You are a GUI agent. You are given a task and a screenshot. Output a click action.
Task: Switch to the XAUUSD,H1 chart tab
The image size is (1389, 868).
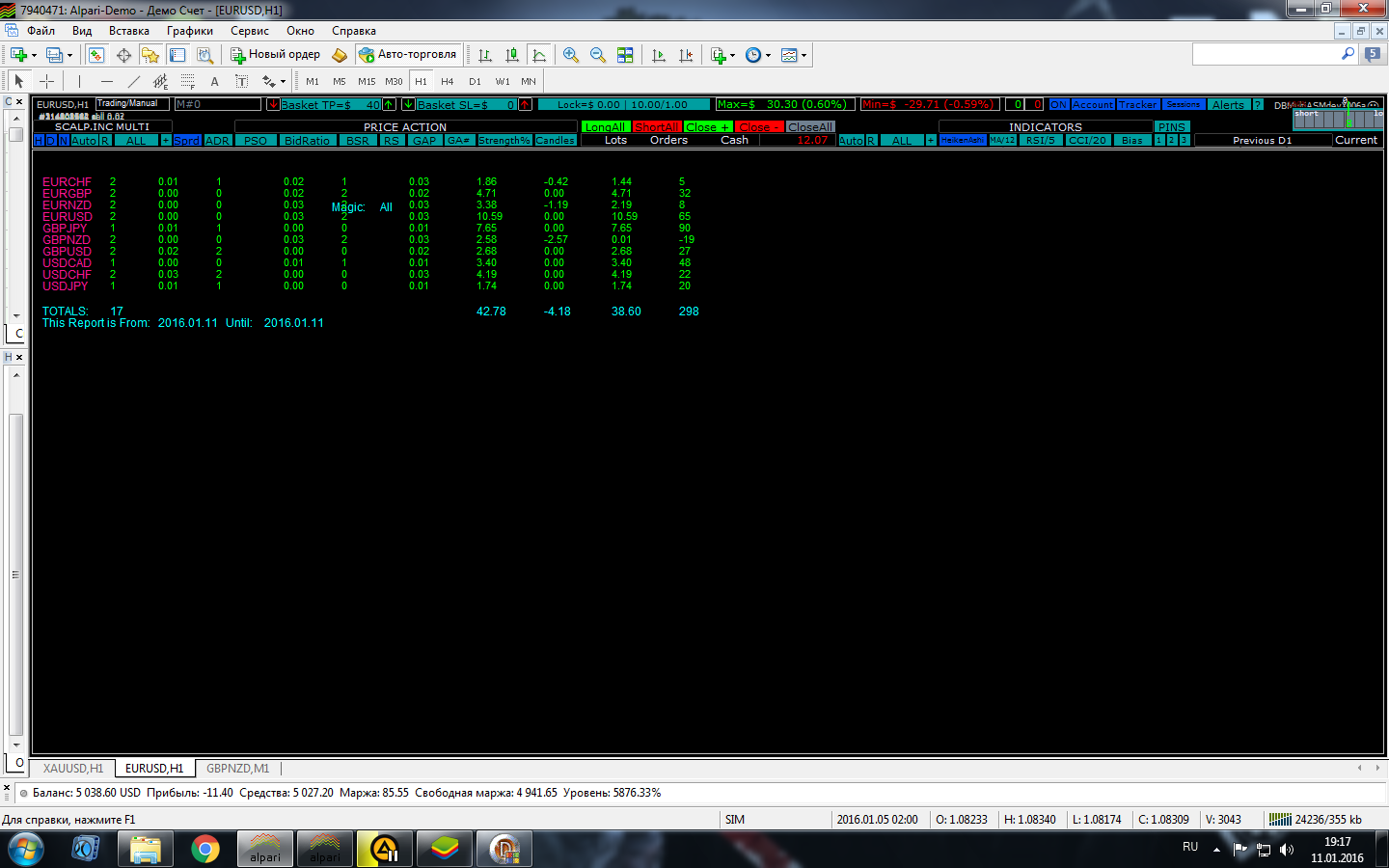[x=72, y=769]
